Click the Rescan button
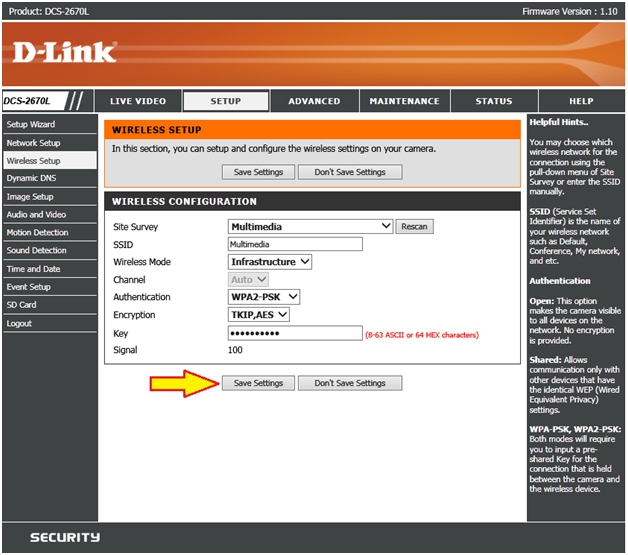 pyautogui.click(x=414, y=227)
